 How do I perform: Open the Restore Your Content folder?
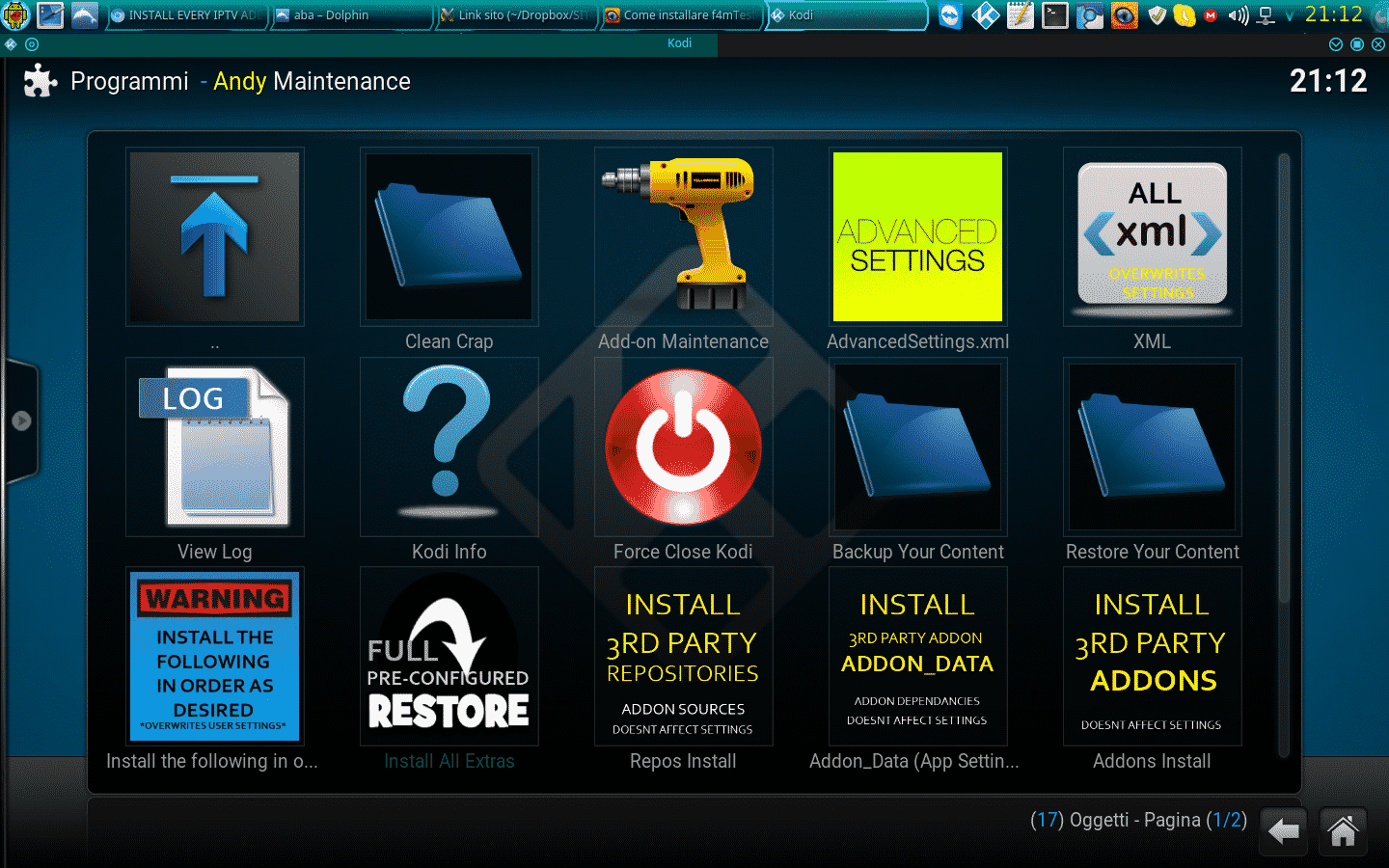click(x=1153, y=447)
